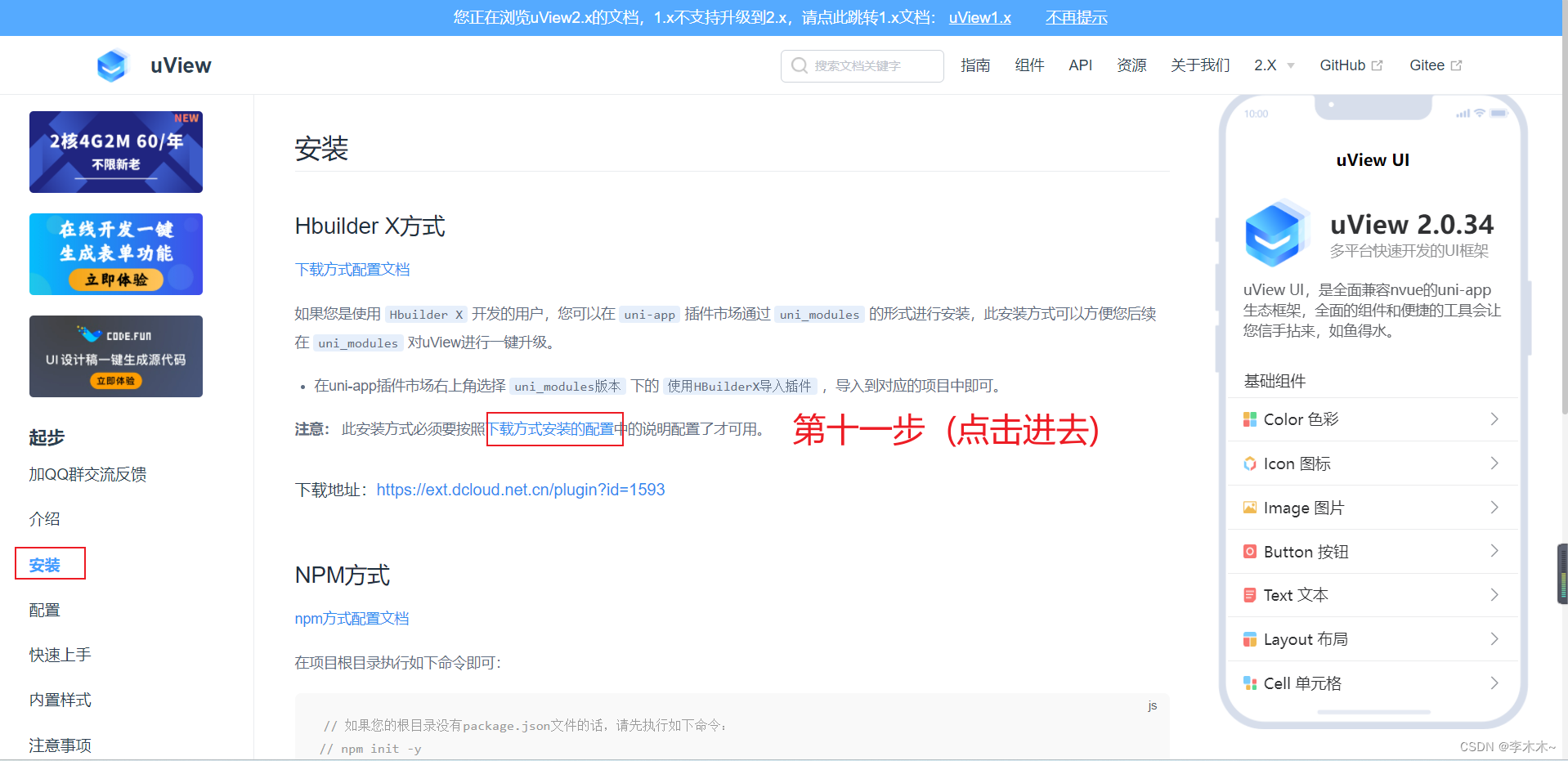Click the Cell 单元格 row icon
The width and height of the screenshot is (1568, 761).
coord(1250,683)
